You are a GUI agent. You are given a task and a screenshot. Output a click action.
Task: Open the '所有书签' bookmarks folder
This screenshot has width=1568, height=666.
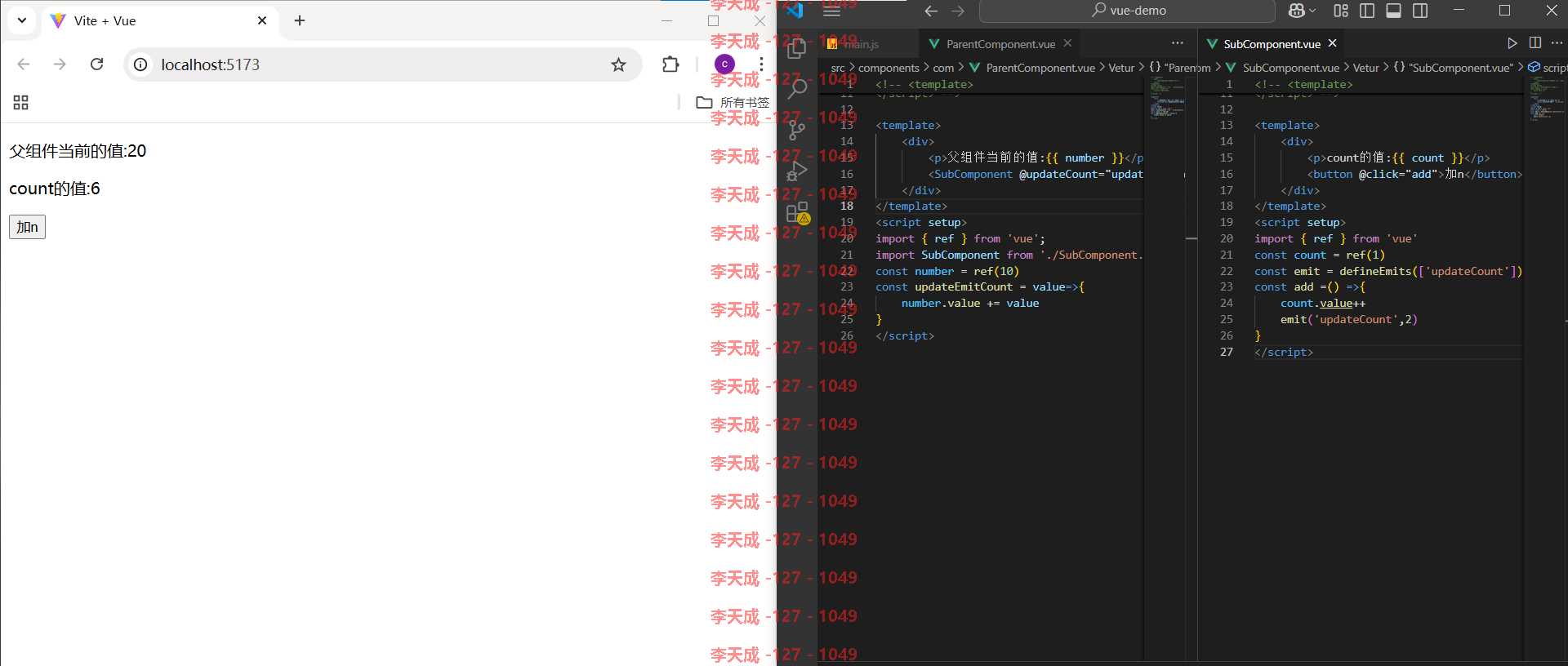tap(733, 102)
